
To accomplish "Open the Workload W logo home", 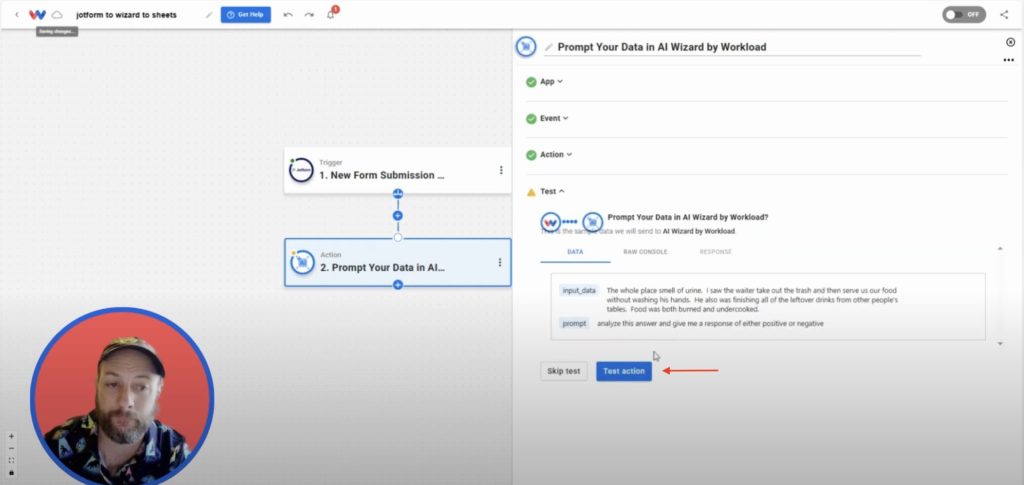I will tap(37, 14).
